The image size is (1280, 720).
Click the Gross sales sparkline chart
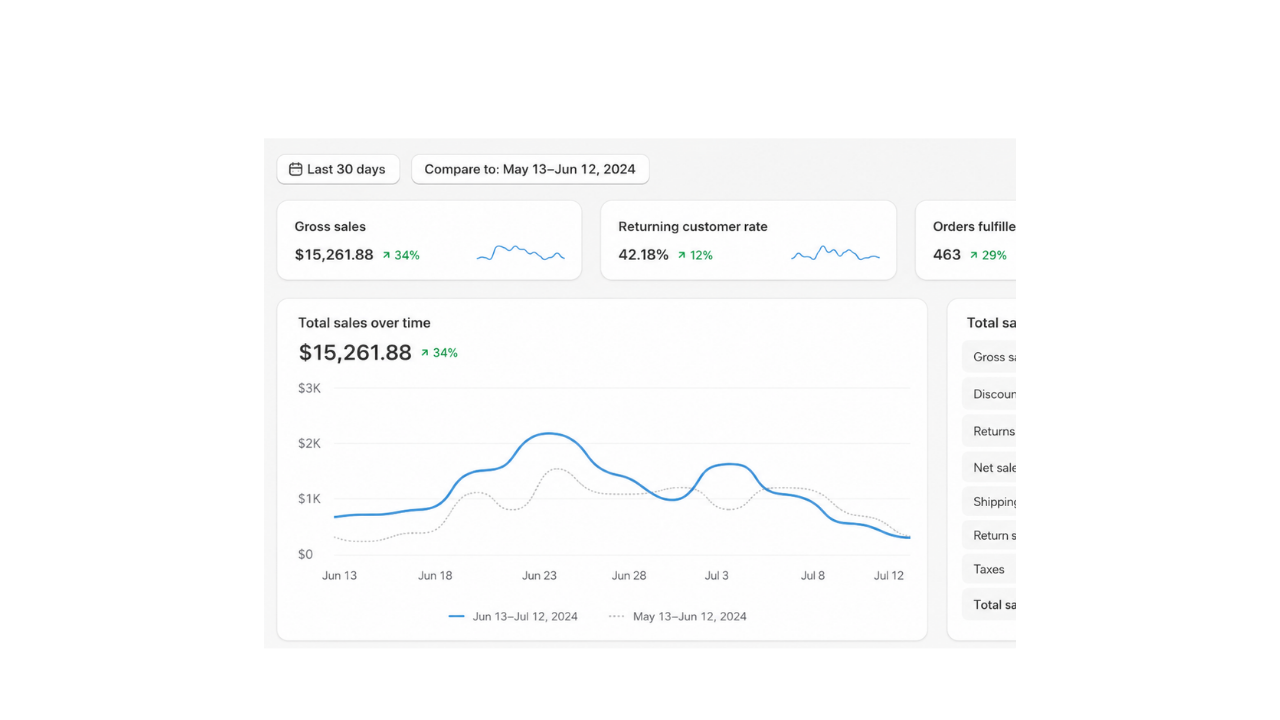tap(521, 253)
